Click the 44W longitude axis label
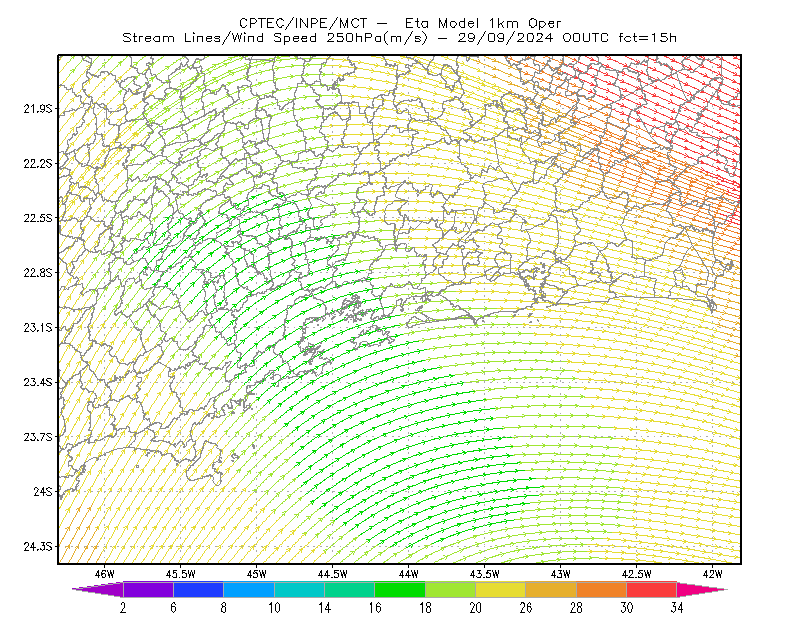800x618 pixels. click(409, 574)
